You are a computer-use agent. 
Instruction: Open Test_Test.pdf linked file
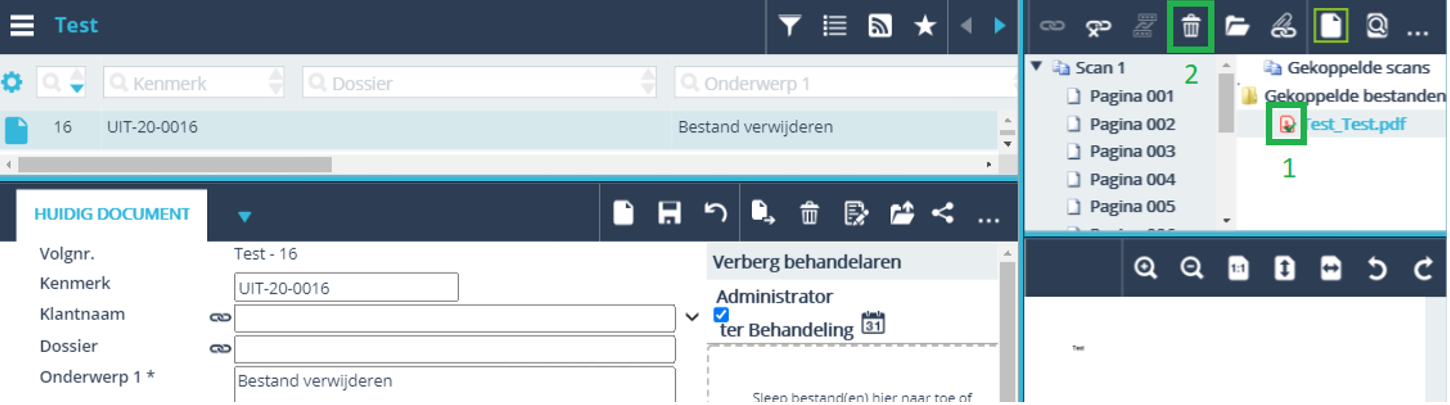point(1356,124)
